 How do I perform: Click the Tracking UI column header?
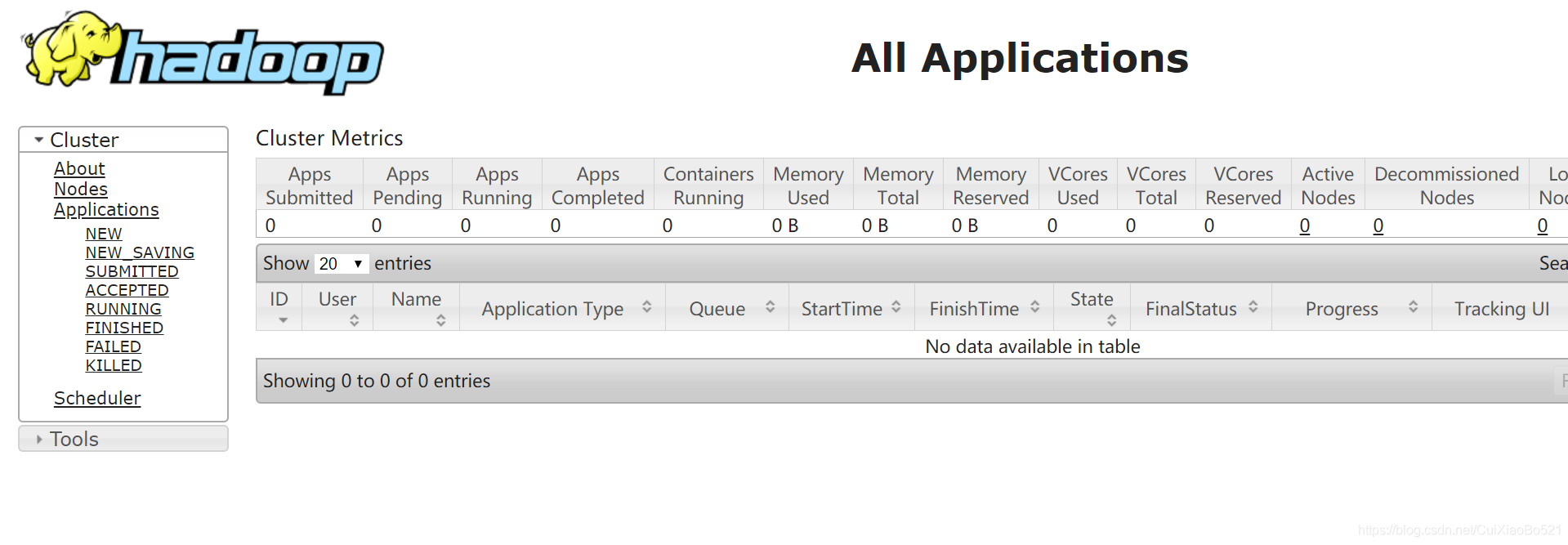tap(1501, 307)
